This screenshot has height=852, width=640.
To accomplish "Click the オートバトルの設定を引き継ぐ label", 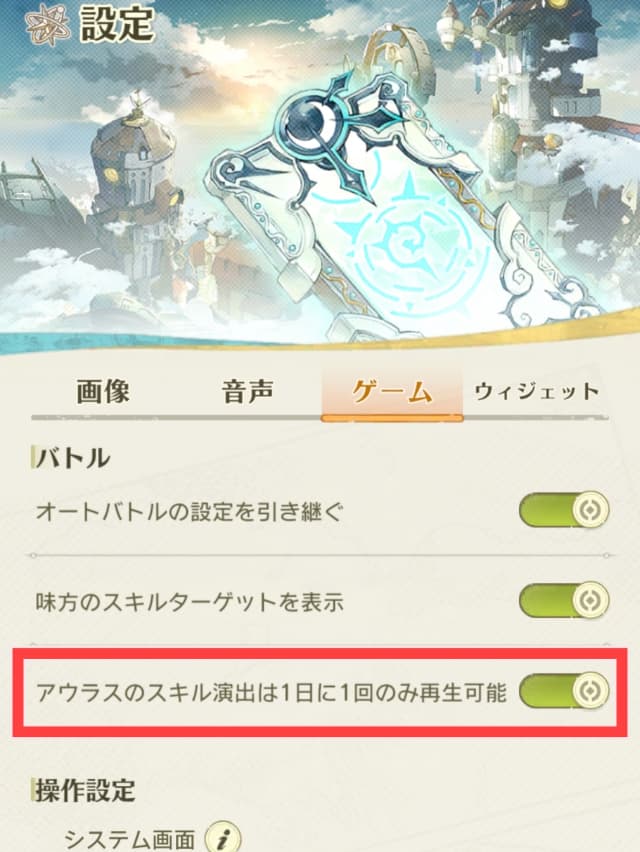I will [189, 511].
